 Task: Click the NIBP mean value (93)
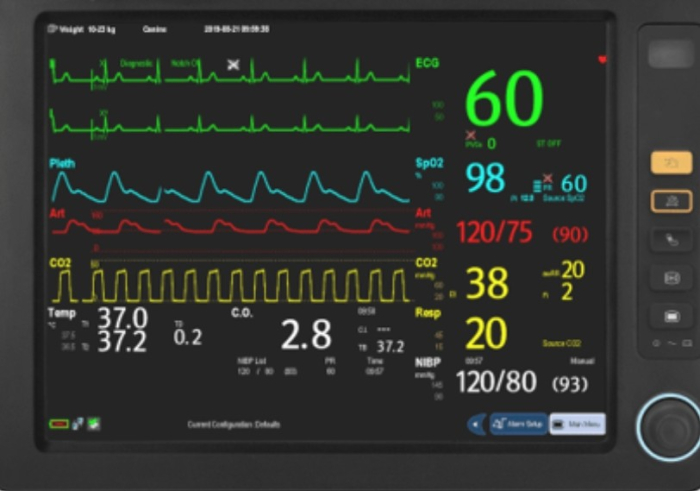(570, 384)
